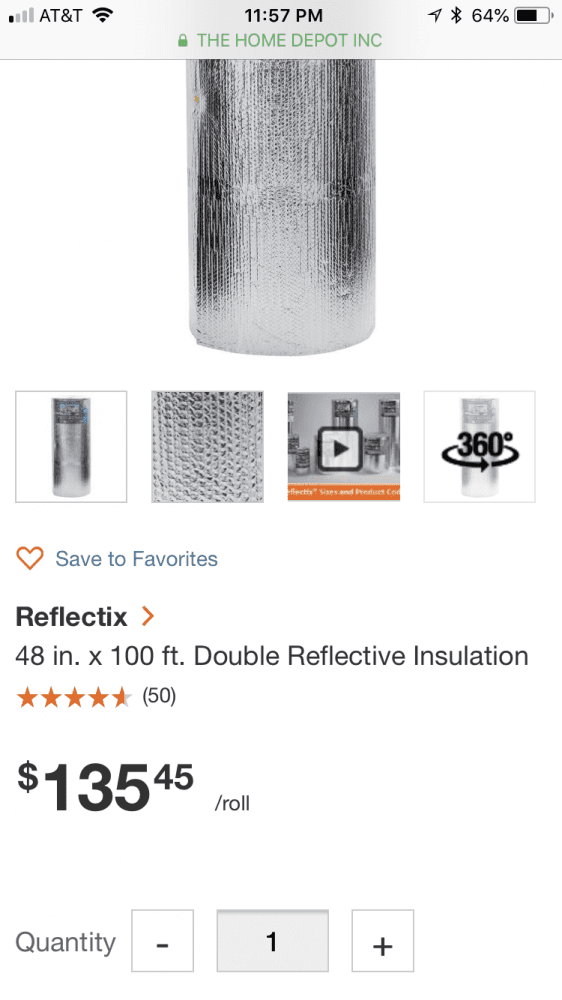Tap THE HOME DEPOT INC address bar
Viewport: 562px width, 1000px height.
(x=281, y=40)
